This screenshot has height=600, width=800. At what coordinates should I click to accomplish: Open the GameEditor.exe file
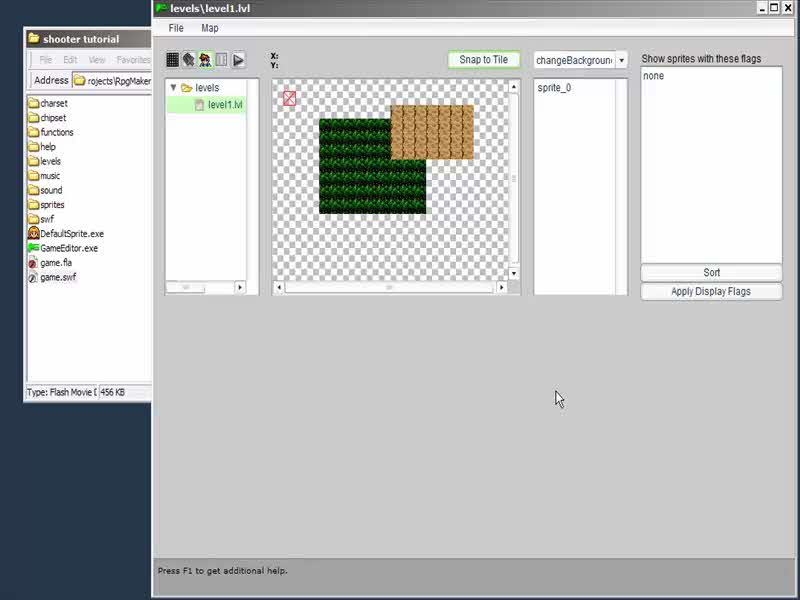coord(68,248)
